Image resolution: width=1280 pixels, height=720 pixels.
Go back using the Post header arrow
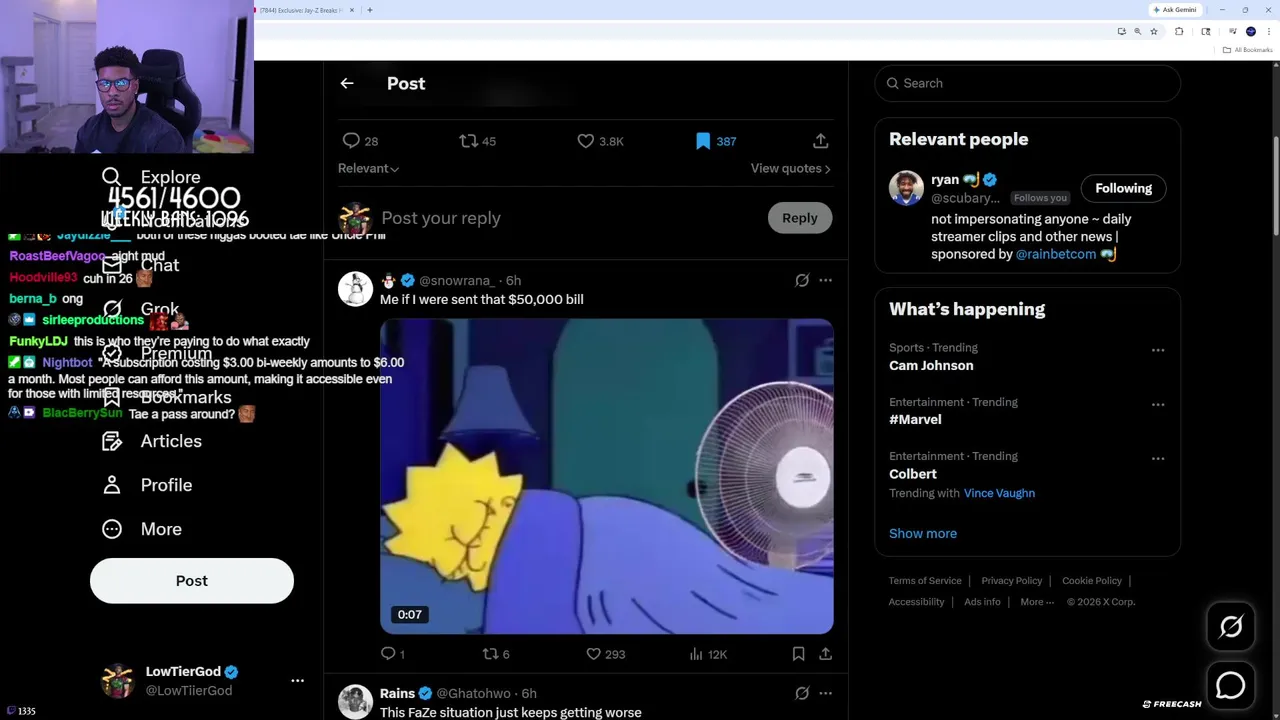(x=347, y=84)
